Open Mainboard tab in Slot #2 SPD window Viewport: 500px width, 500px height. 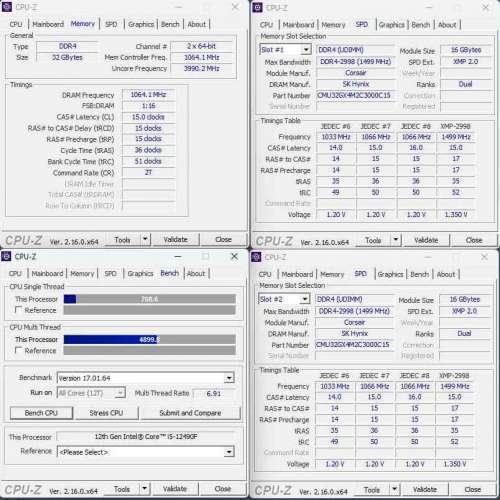pyautogui.click(x=297, y=274)
